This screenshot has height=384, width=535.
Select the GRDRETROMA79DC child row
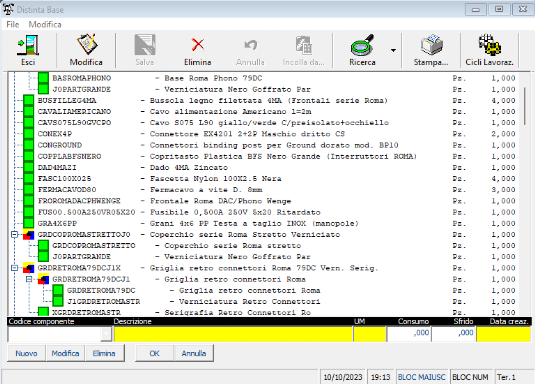(x=283, y=290)
